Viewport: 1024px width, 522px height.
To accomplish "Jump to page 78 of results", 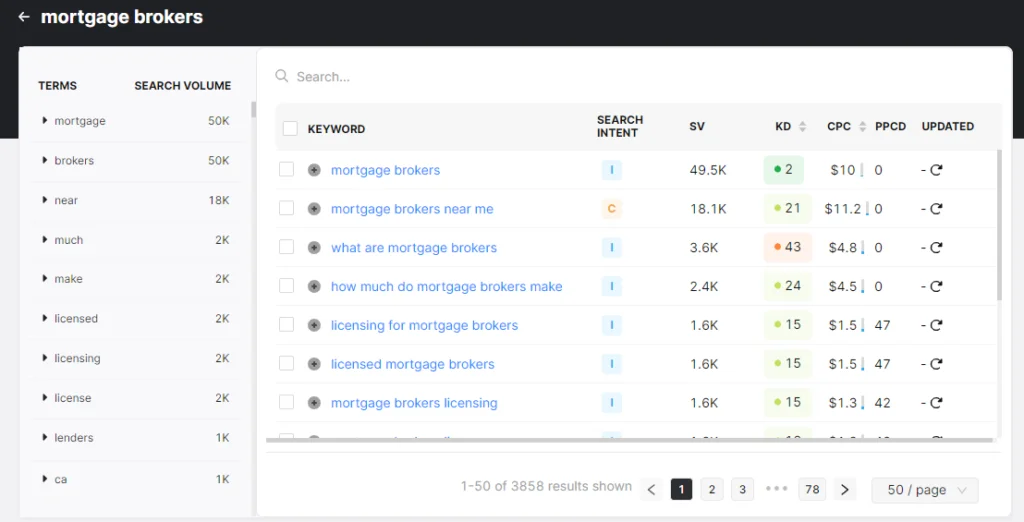I will point(812,489).
